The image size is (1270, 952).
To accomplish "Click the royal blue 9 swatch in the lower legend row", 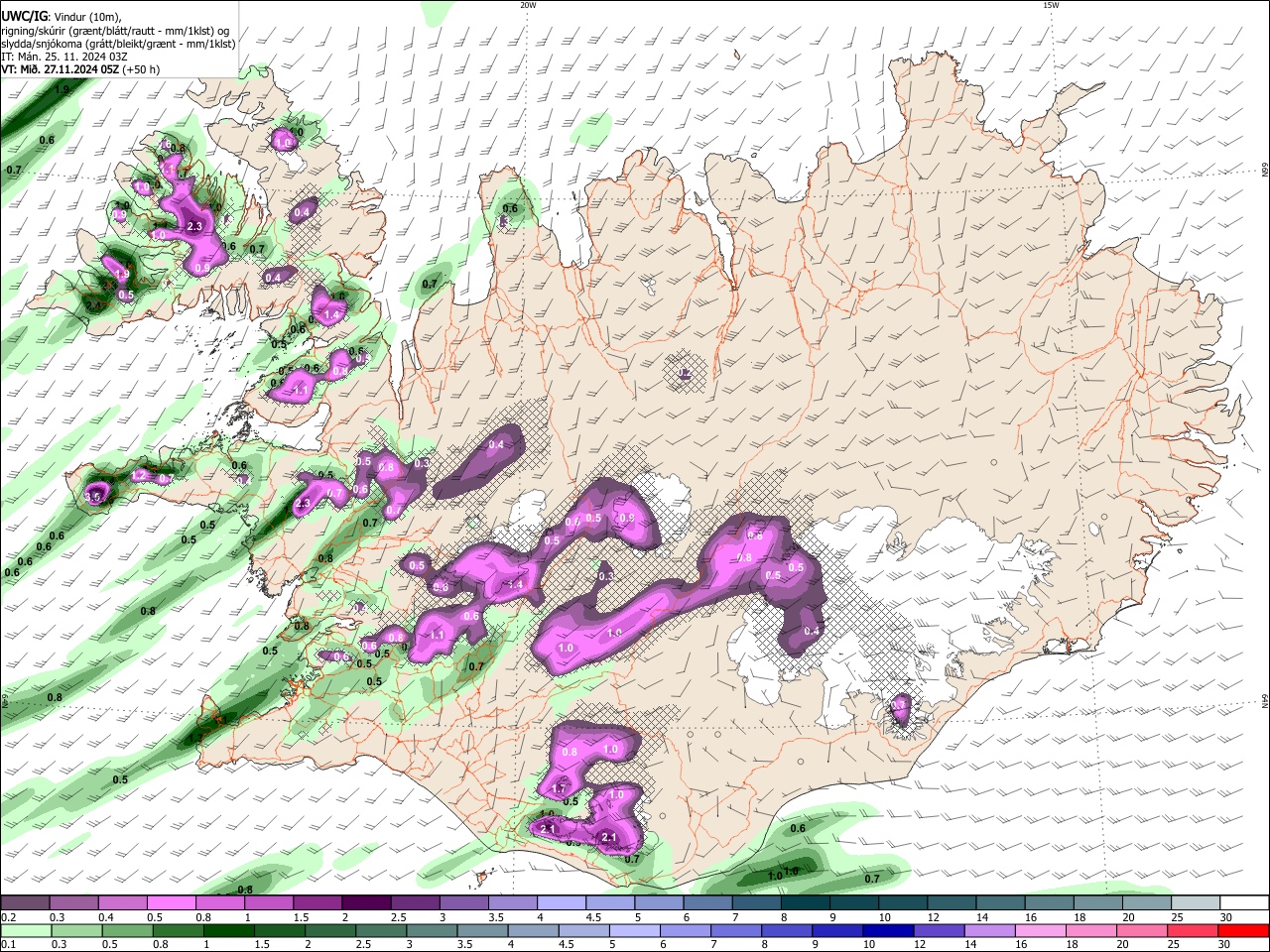I will (838, 930).
